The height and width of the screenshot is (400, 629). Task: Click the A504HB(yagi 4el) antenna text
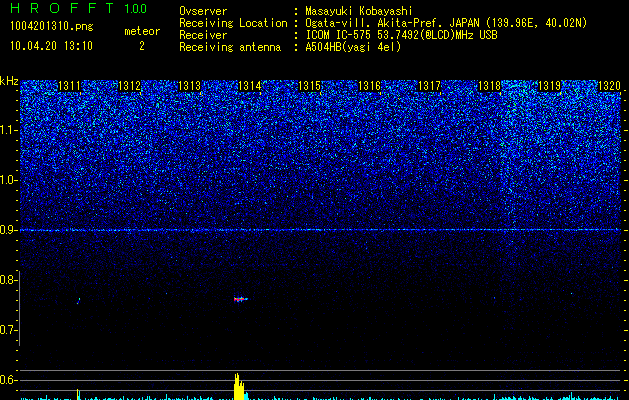click(x=353, y=47)
